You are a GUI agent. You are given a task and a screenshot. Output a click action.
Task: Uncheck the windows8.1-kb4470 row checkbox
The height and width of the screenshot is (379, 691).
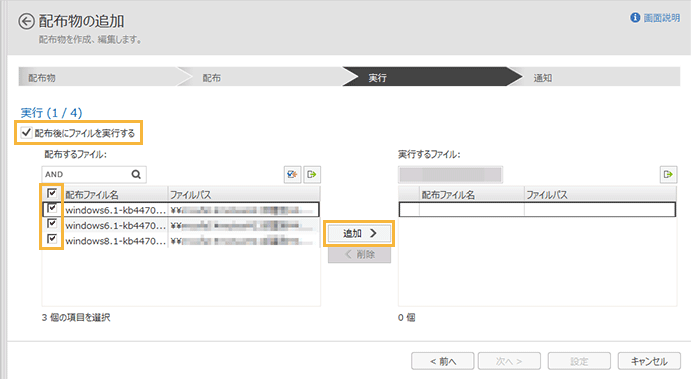[52, 238]
